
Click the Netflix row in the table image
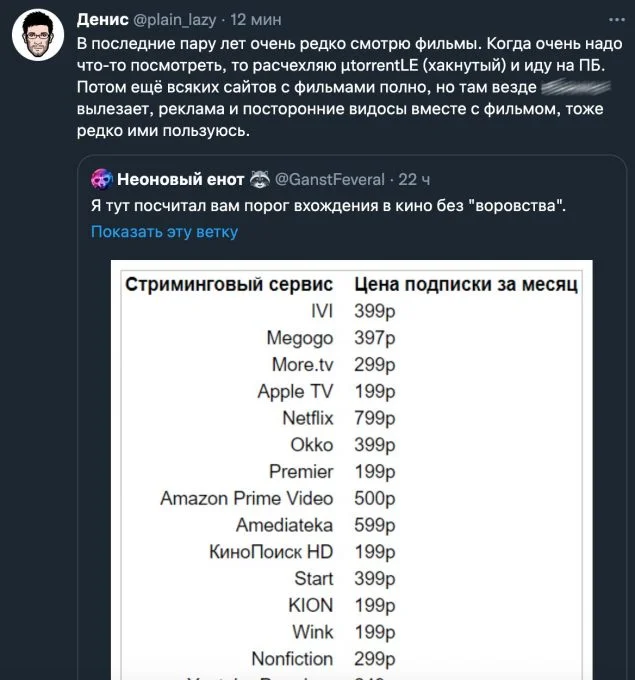(352, 418)
